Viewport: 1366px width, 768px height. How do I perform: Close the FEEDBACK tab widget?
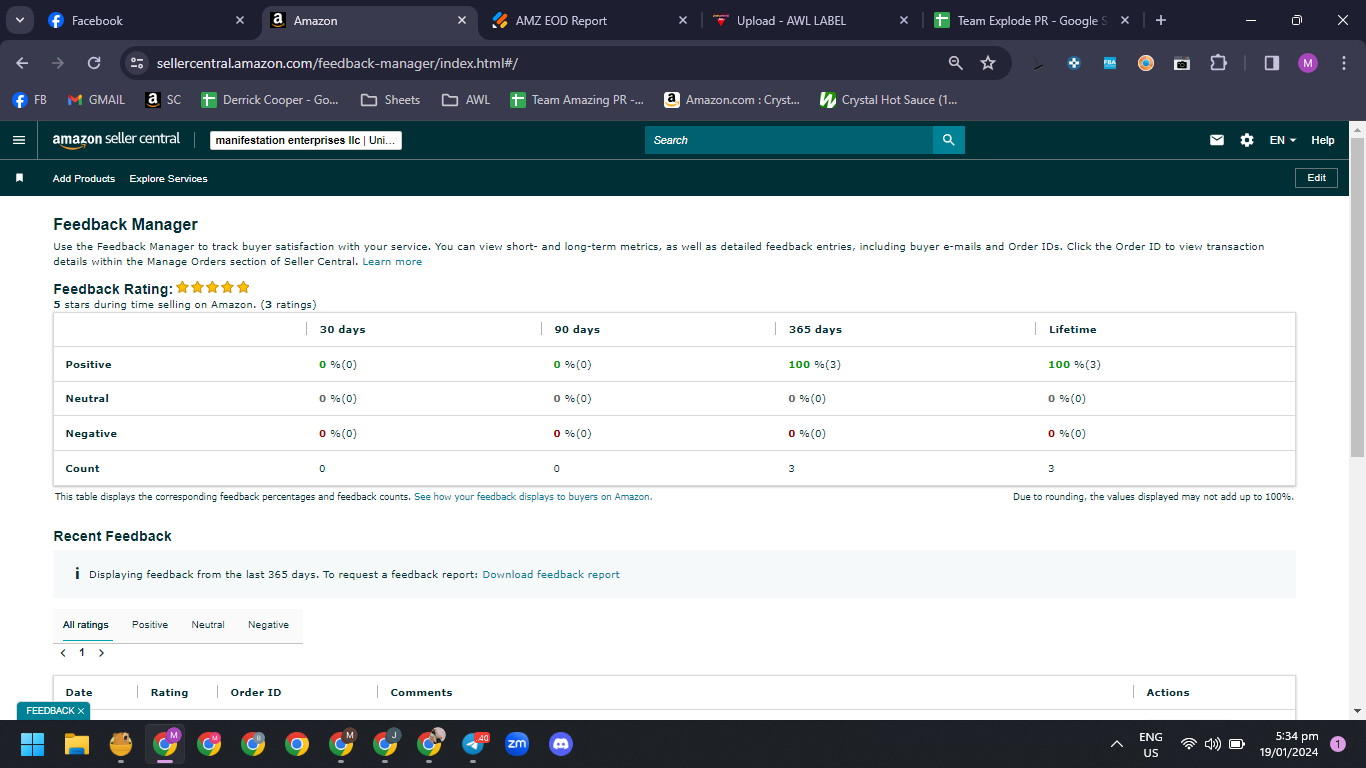(81, 711)
